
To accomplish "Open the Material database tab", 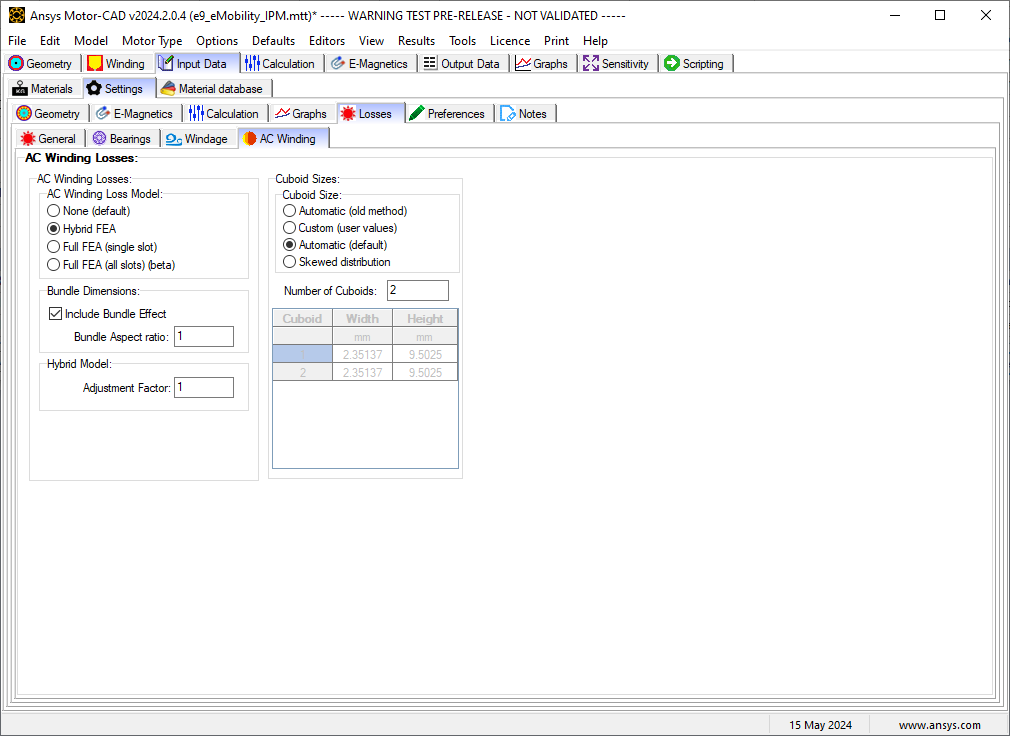I will (211, 89).
